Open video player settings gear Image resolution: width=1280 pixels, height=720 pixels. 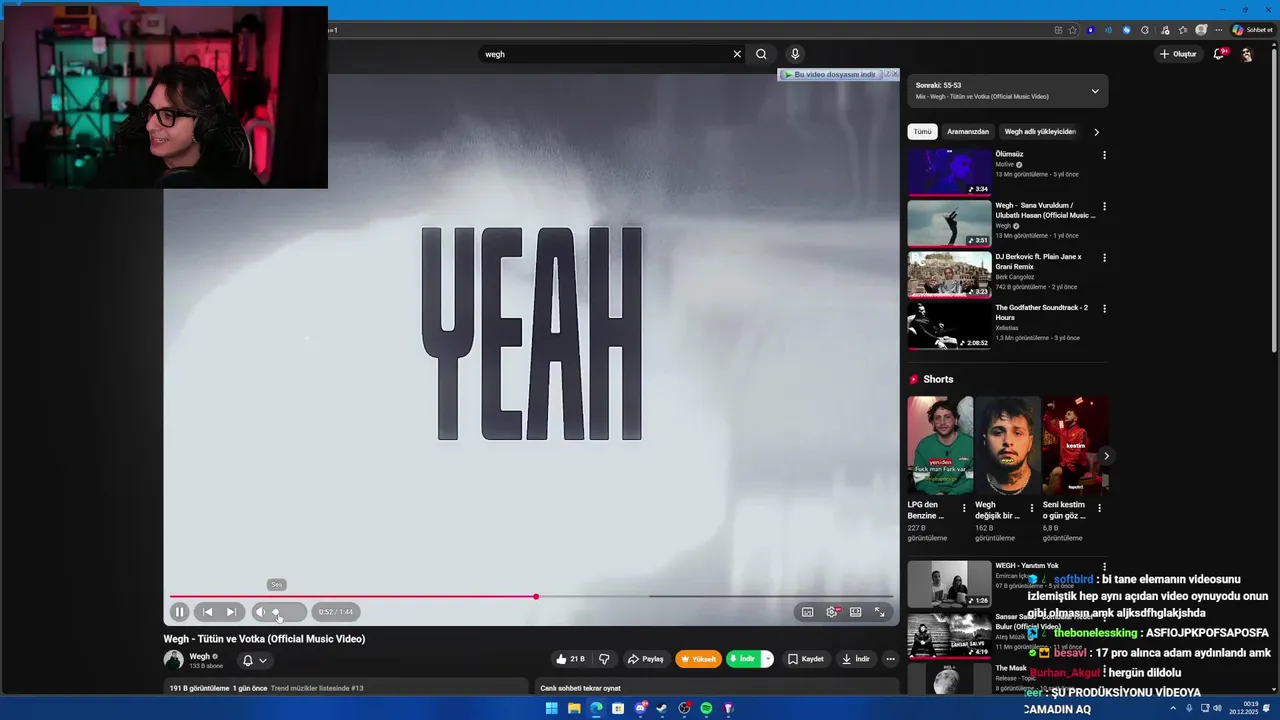coord(832,612)
